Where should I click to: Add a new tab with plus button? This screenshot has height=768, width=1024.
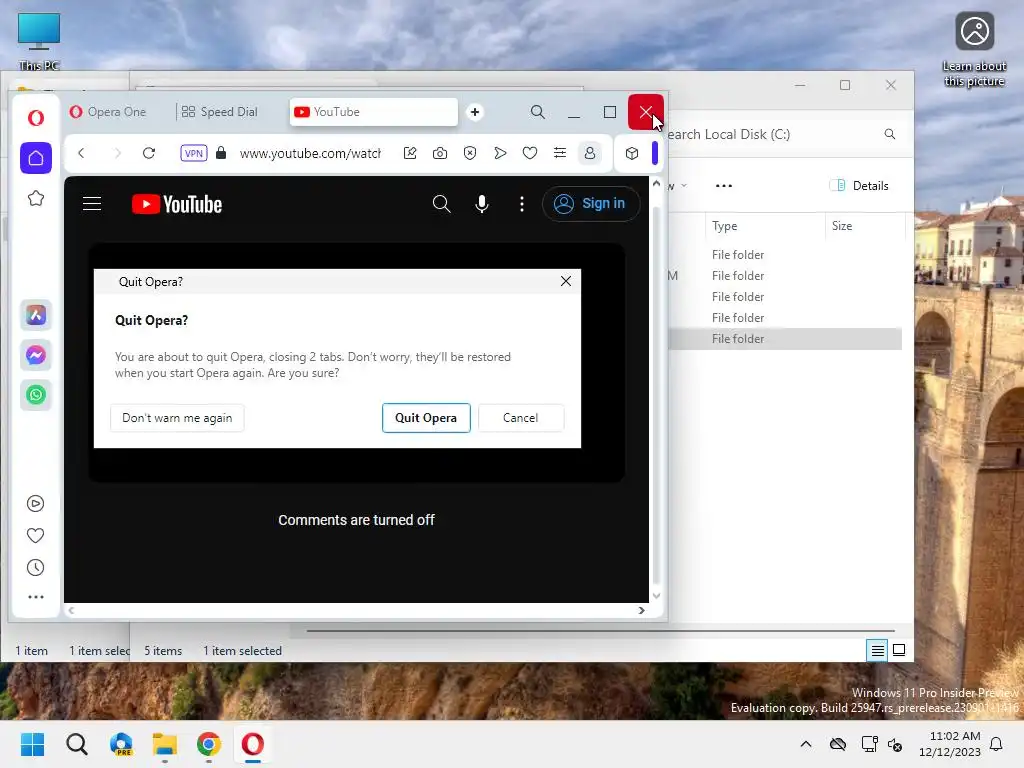point(475,112)
